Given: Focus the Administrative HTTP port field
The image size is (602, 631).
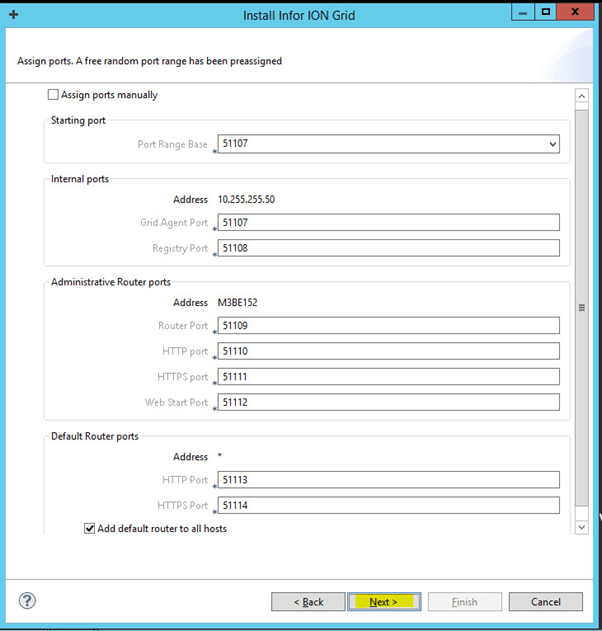Looking at the screenshot, I should click(388, 351).
